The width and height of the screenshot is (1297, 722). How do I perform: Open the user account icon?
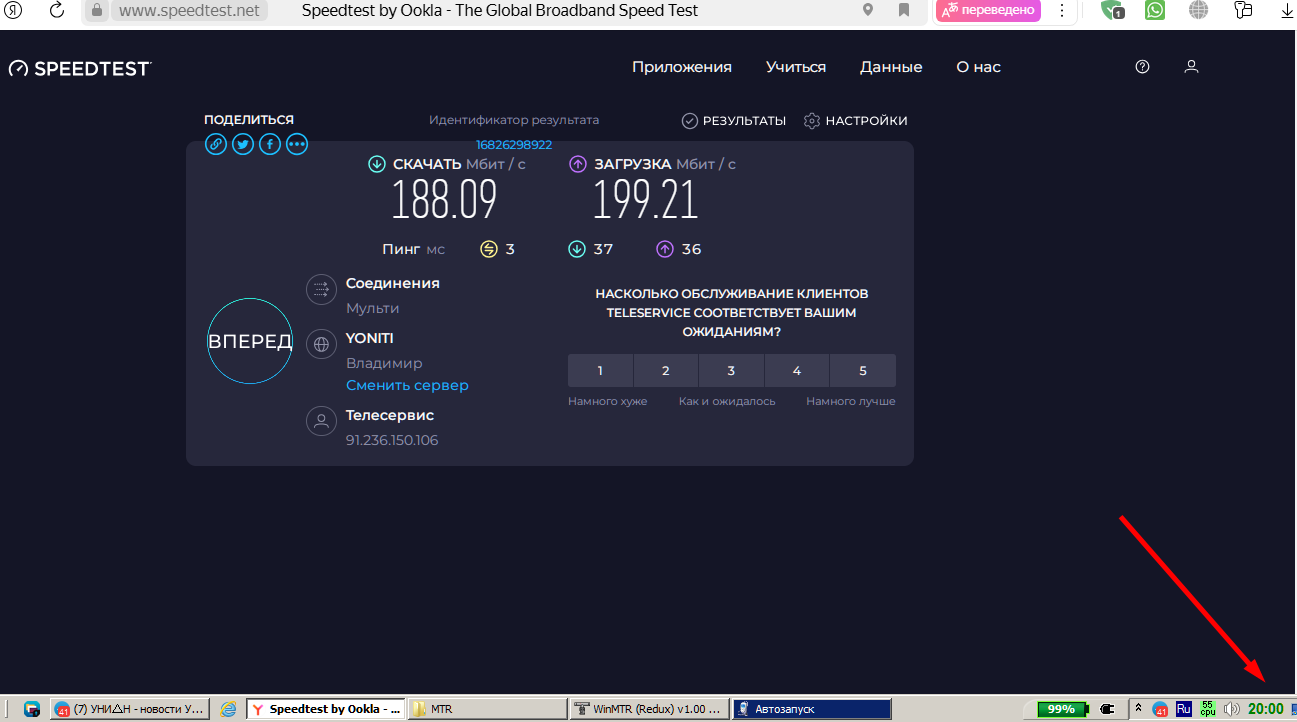[1191, 67]
